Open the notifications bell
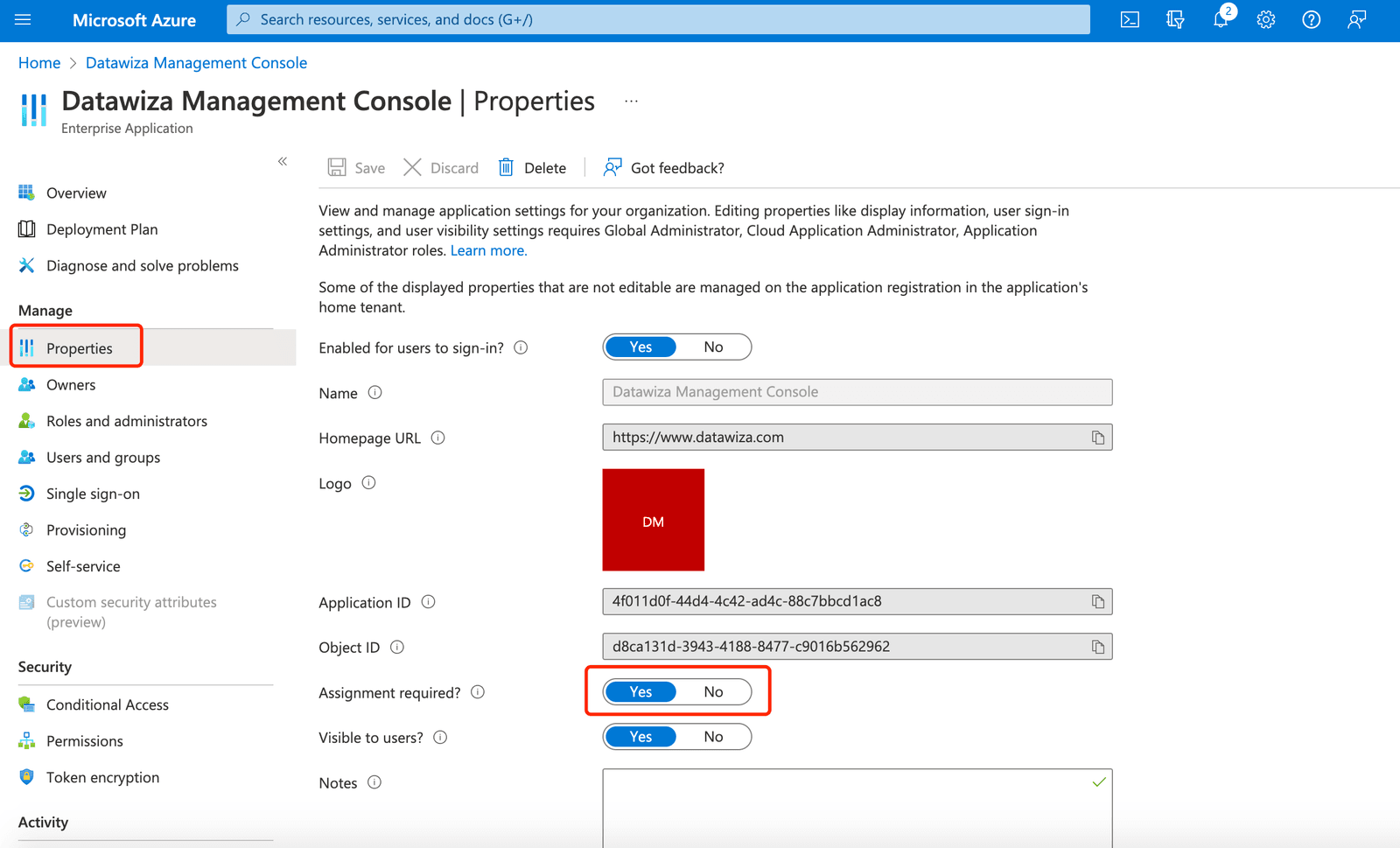 click(x=1221, y=18)
